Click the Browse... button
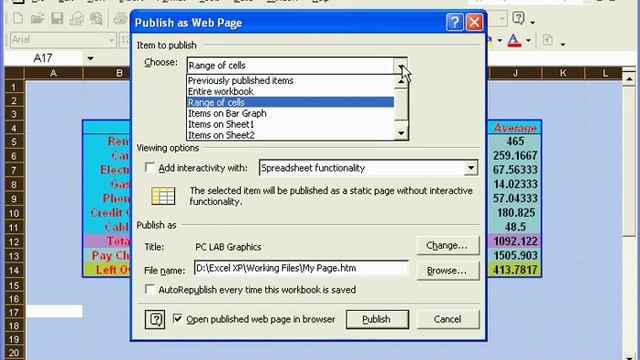The image size is (640, 360). pyautogui.click(x=447, y=271)
